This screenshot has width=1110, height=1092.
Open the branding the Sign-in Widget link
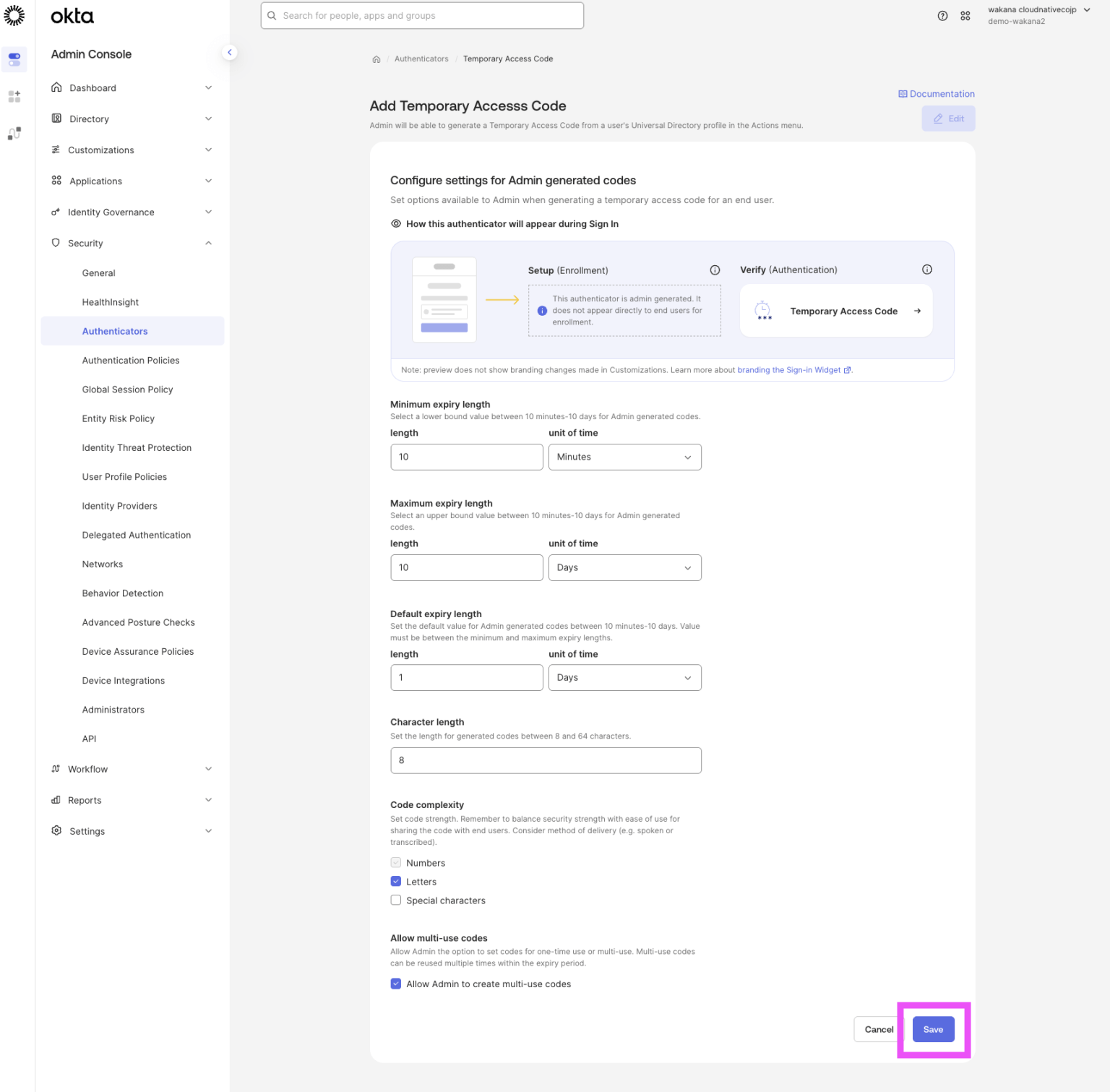[788, 369]
